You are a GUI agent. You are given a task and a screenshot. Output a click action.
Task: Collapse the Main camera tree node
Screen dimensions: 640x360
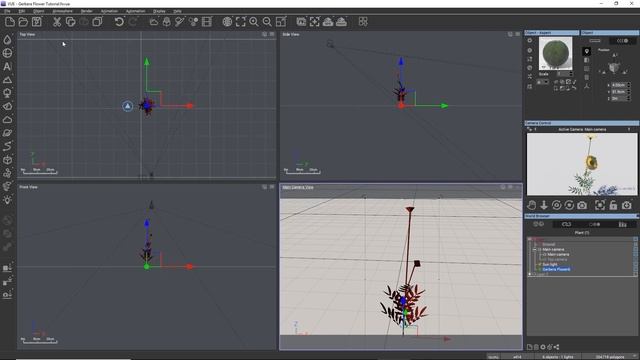click(x=534, y=249)
